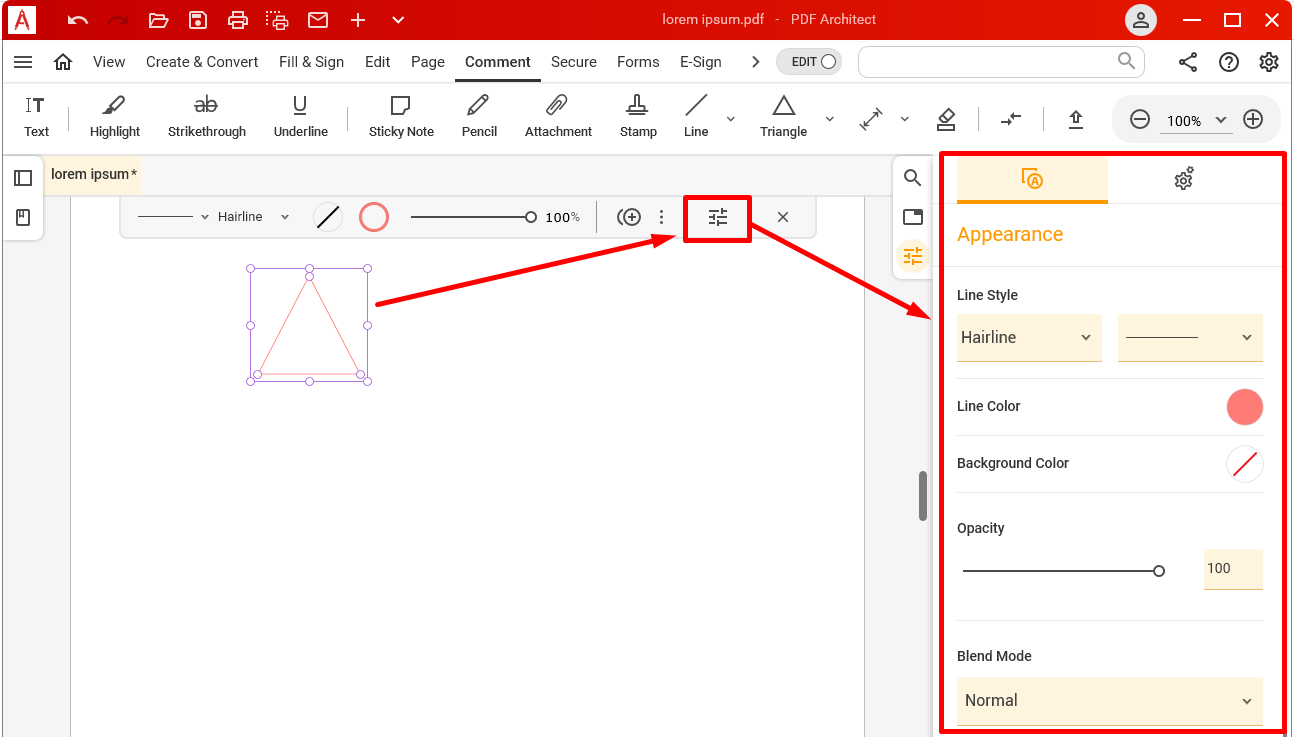Open the Secure tab
The width and height of the screenshot is (1294, 737).
click(574, 62)
